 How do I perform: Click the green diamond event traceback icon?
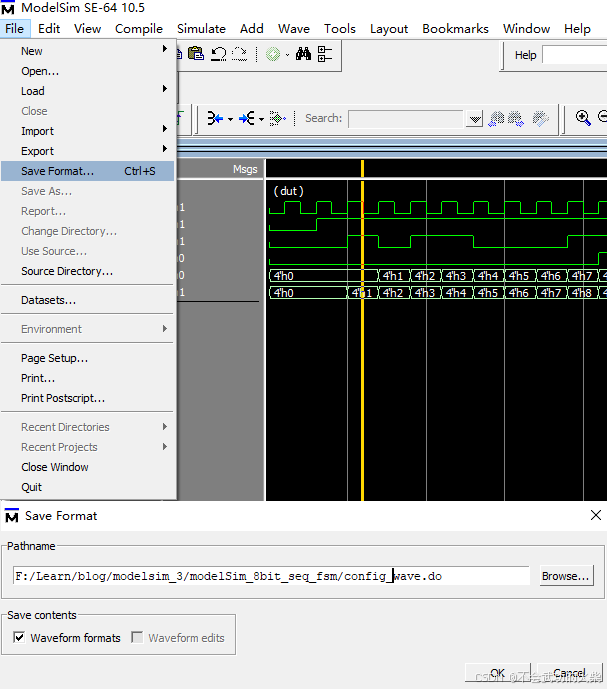click(277, 118)
